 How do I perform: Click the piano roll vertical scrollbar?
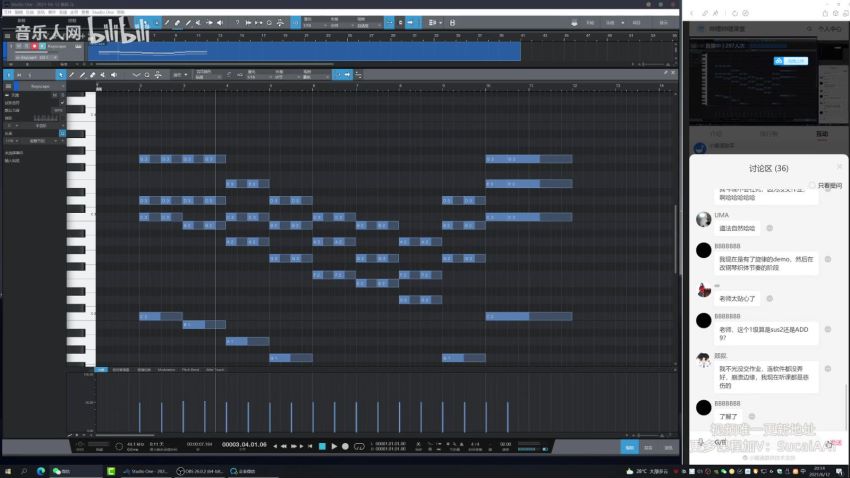tap(675, 238)
